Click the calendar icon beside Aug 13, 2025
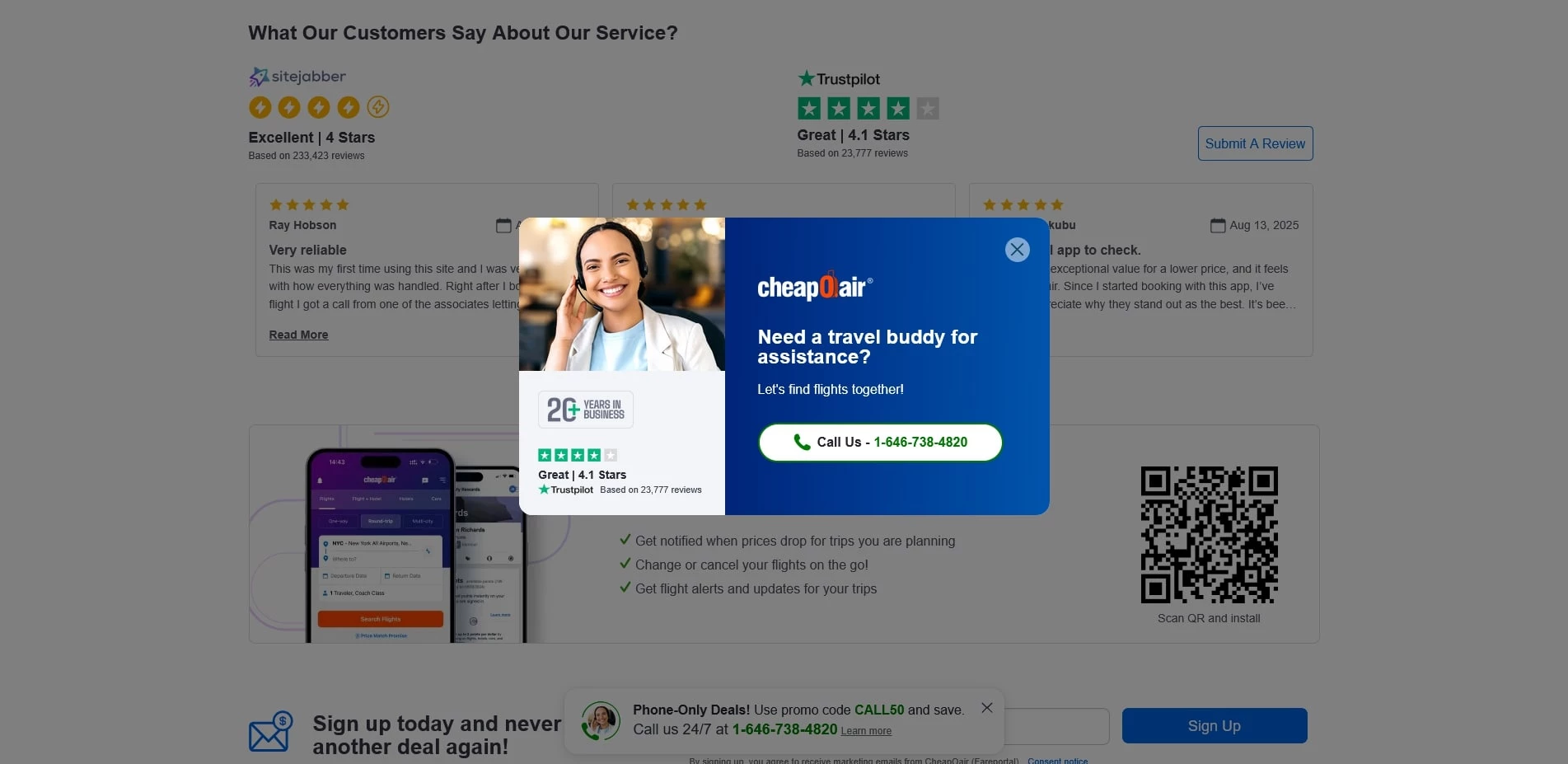 (x=1217, y=225)
